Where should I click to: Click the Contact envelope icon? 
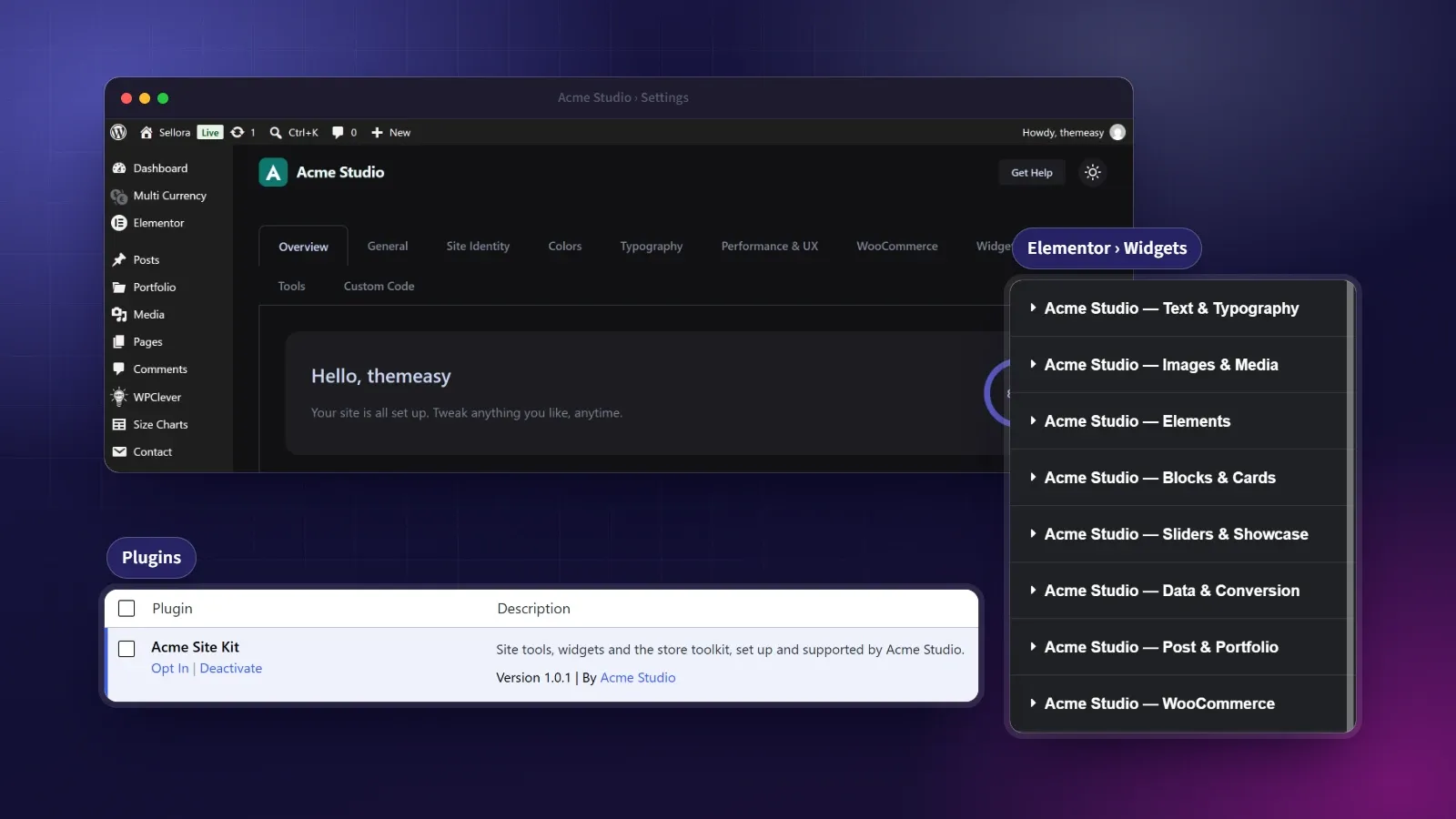click(119, 451)
